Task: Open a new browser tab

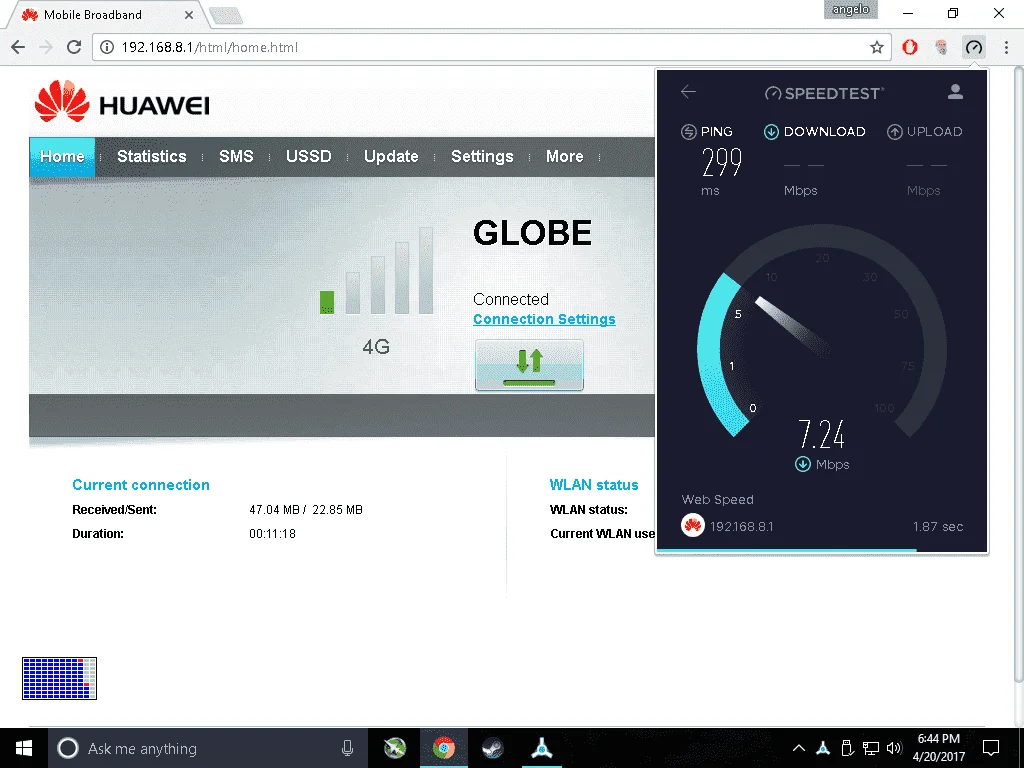Action: coord(226,16)
